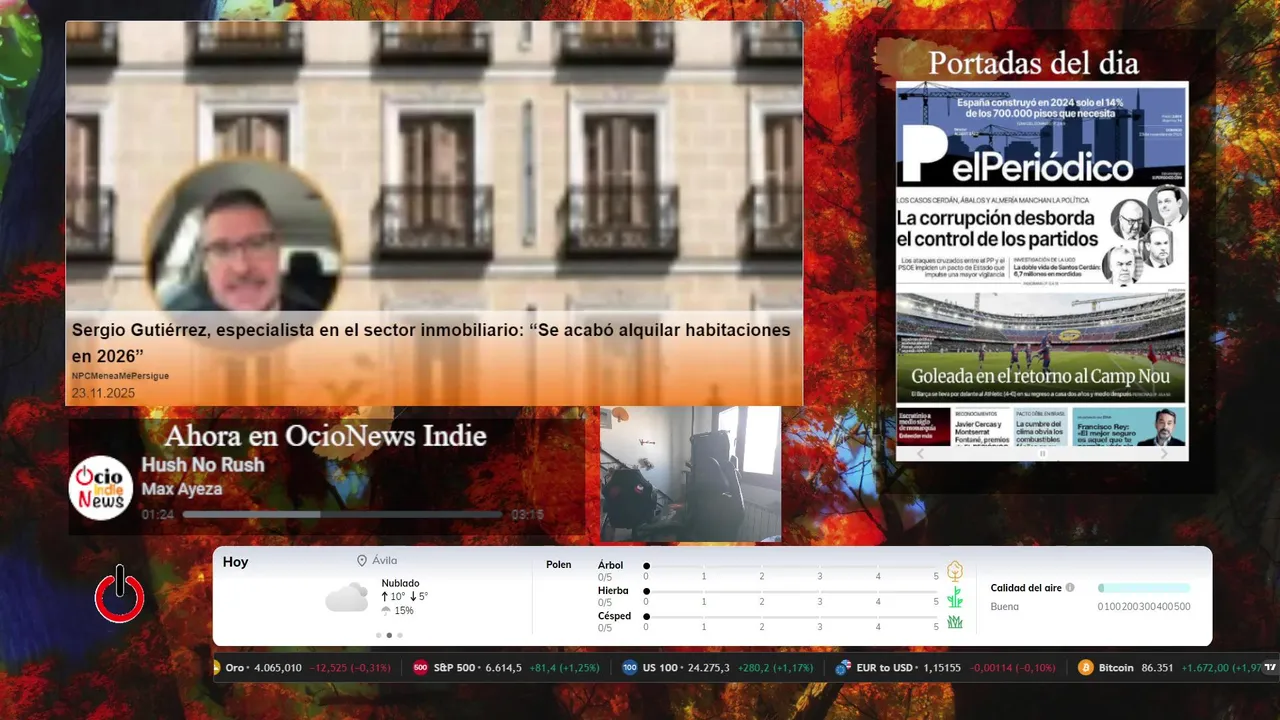Screen dimensions: 1280x720
Task: Click the info icon beside Calidad del aire
Action: pos(1070,588)
